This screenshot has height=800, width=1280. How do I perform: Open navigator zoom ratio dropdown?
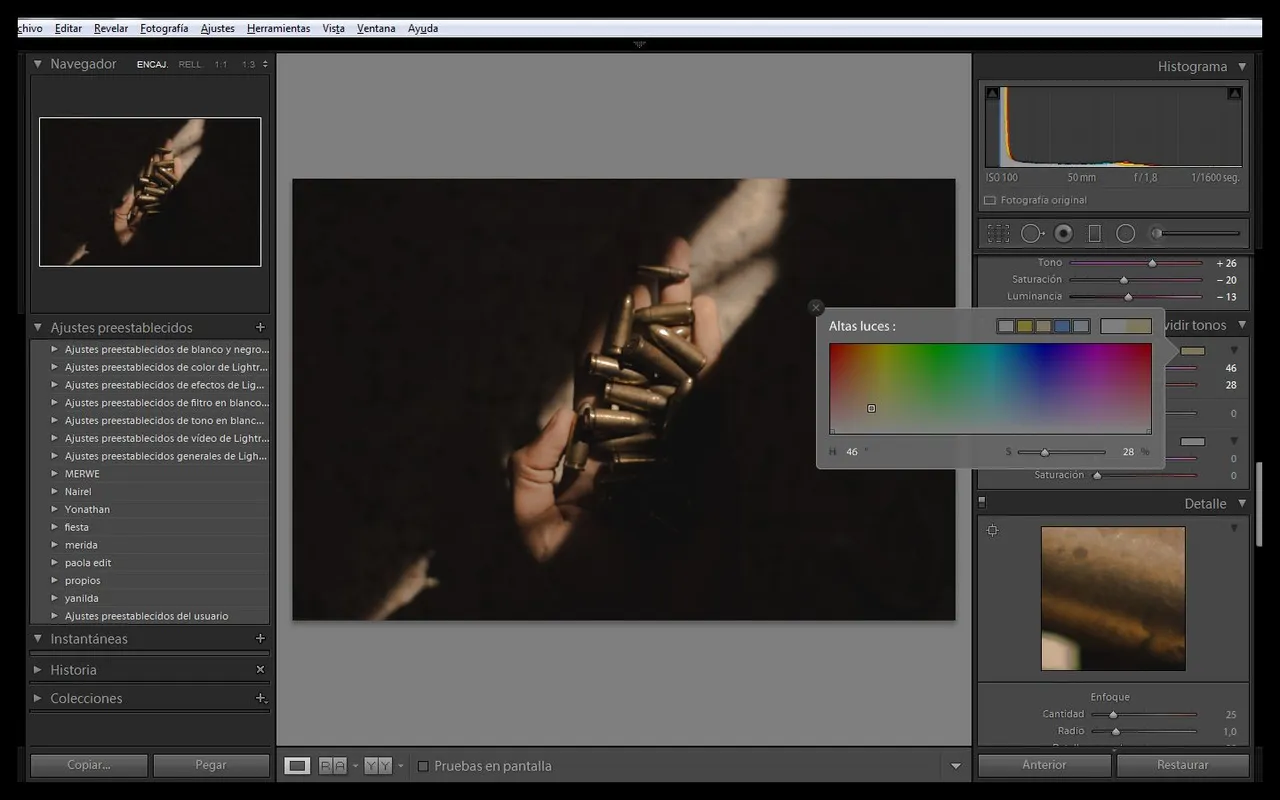264,64
